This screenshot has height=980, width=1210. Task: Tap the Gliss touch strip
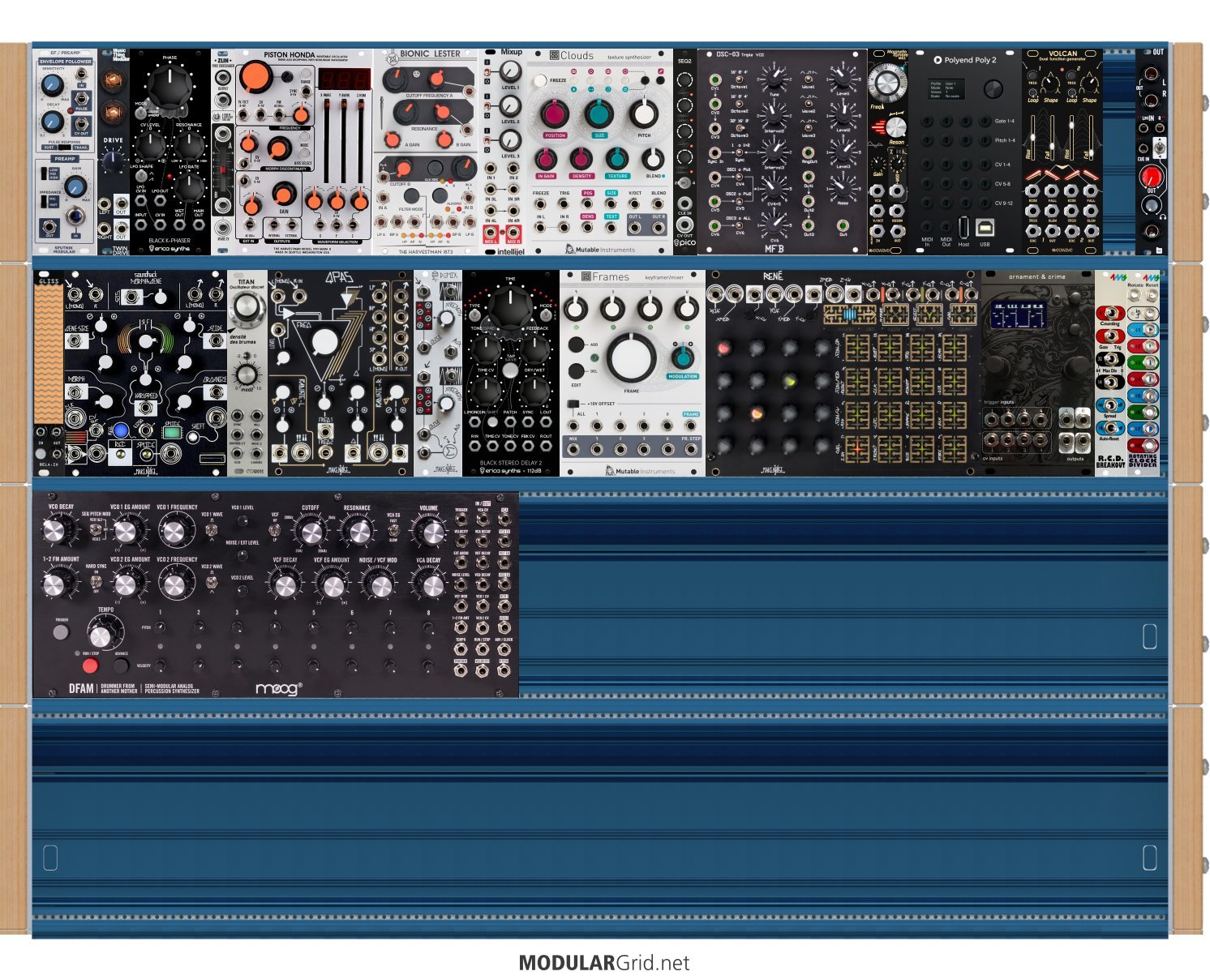point(48,352)
